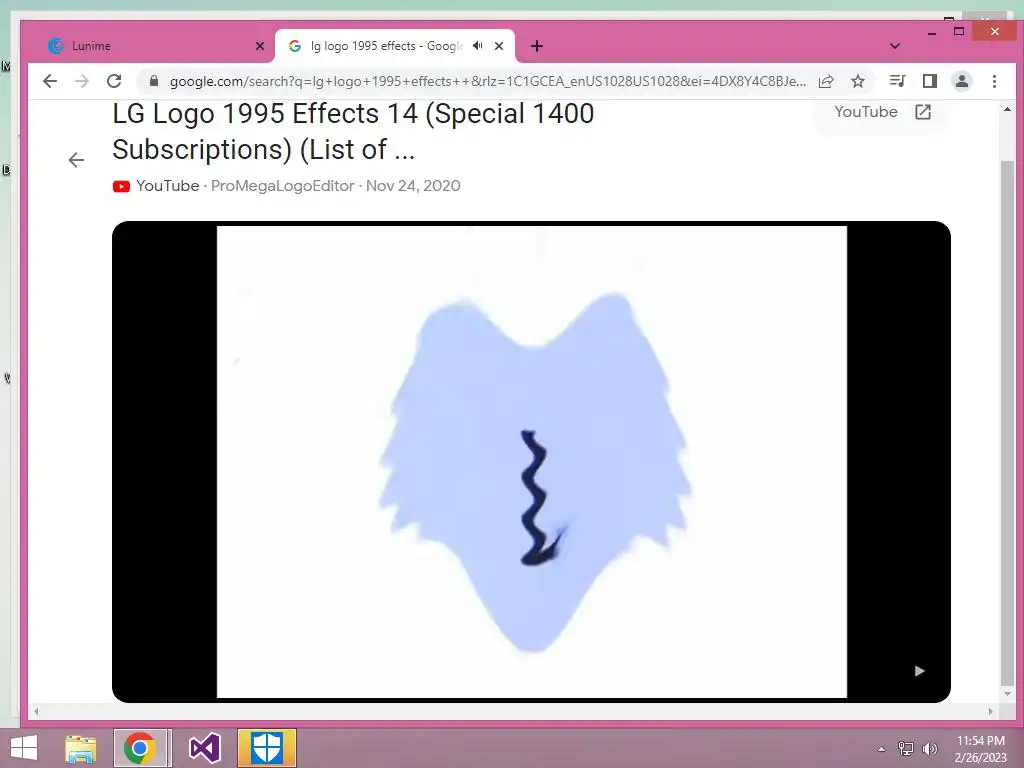Launch Visual Studio from the taskbar

coord(204,748)
